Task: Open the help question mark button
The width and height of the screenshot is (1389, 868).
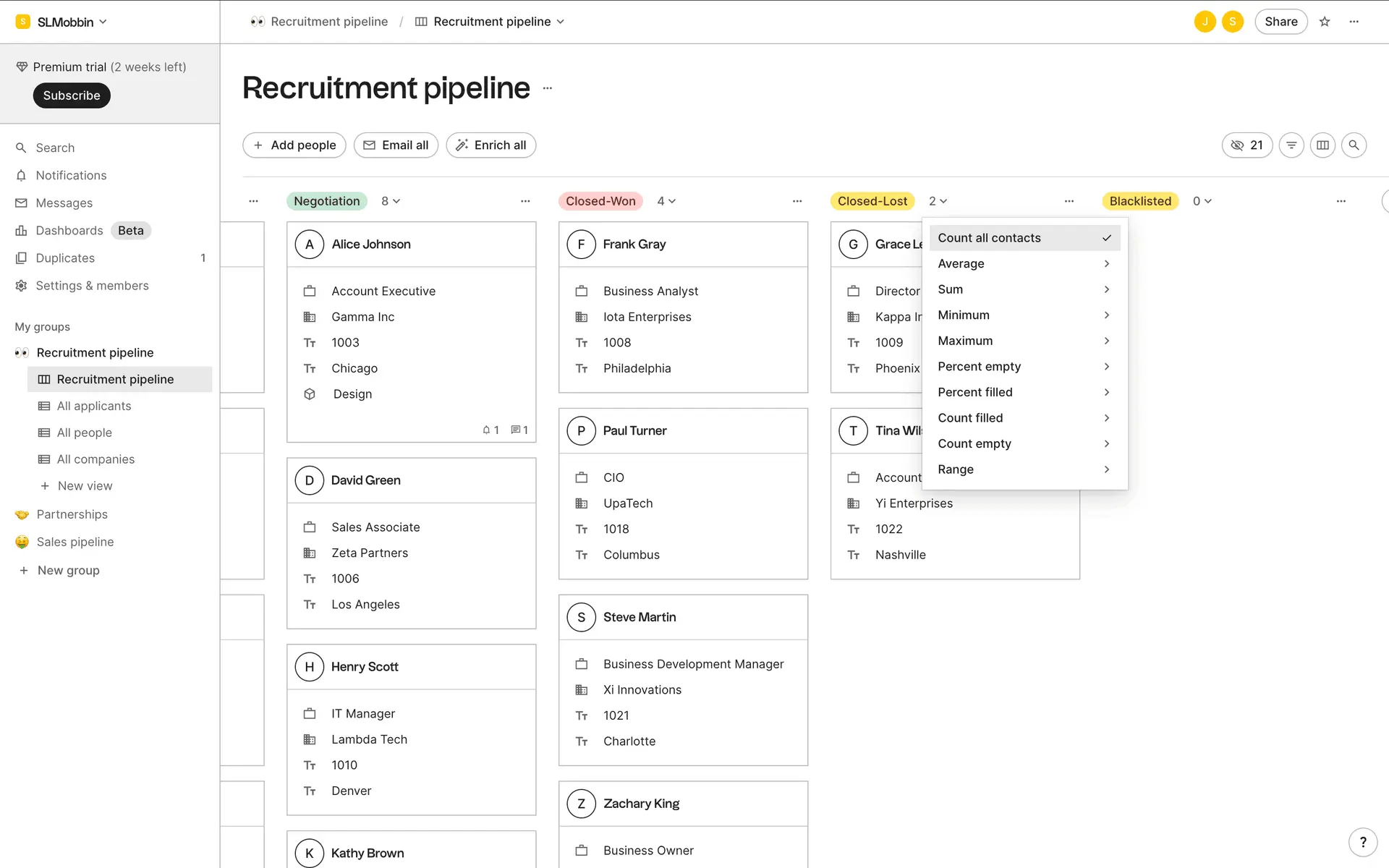Action: pyautogui.click(x=1362, y=842)
